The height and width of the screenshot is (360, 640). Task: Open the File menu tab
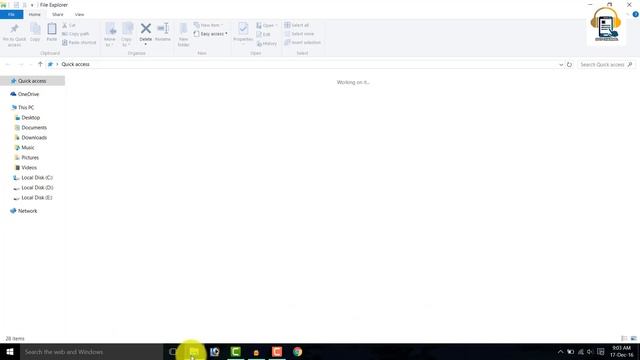pyautogui.click(x=11, y=14)
